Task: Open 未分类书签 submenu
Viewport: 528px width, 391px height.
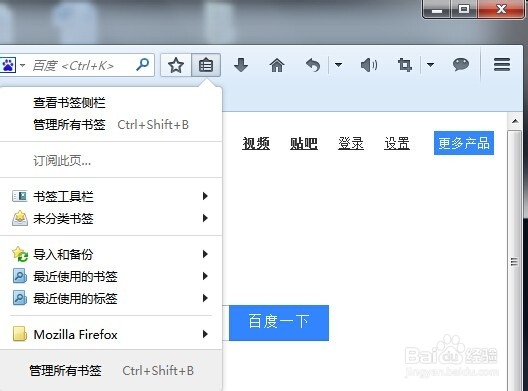Action: coord(111,219)
